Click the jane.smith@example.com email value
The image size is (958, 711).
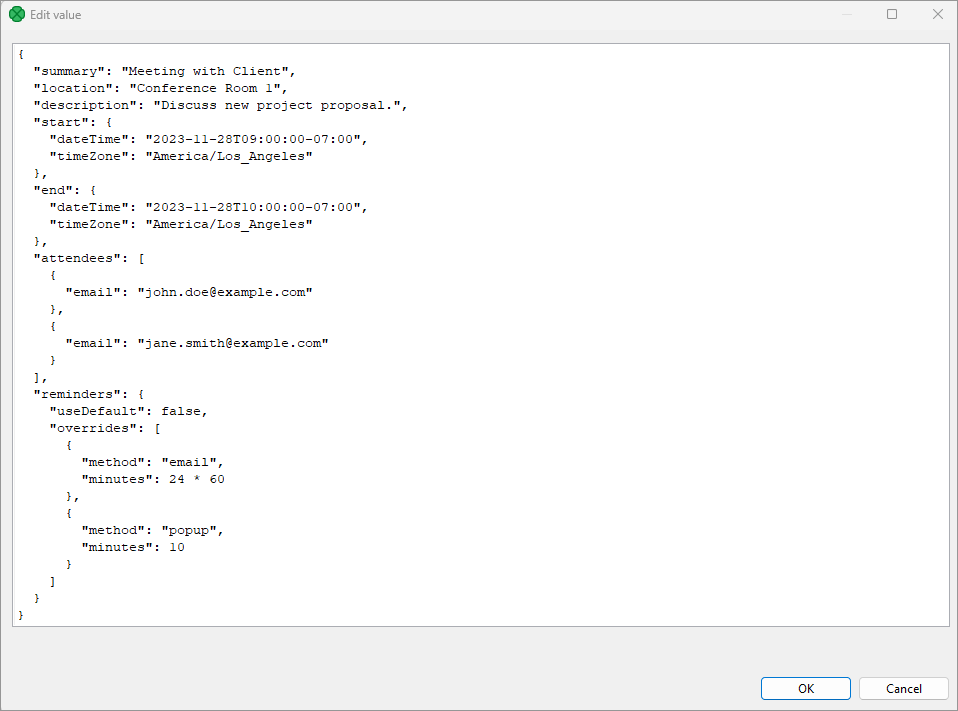[232, 343]
